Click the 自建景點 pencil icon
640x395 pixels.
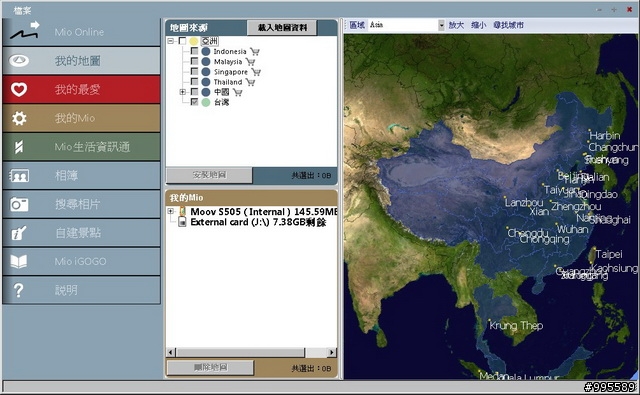point(19,233)
